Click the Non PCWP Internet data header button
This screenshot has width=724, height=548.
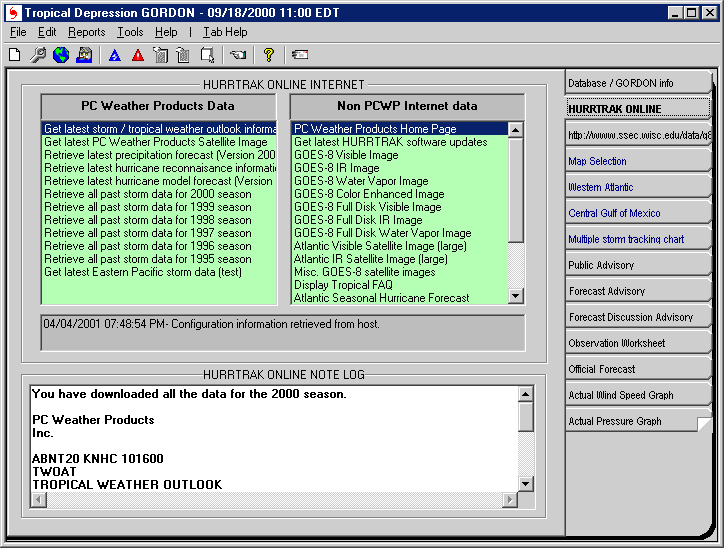407,106
